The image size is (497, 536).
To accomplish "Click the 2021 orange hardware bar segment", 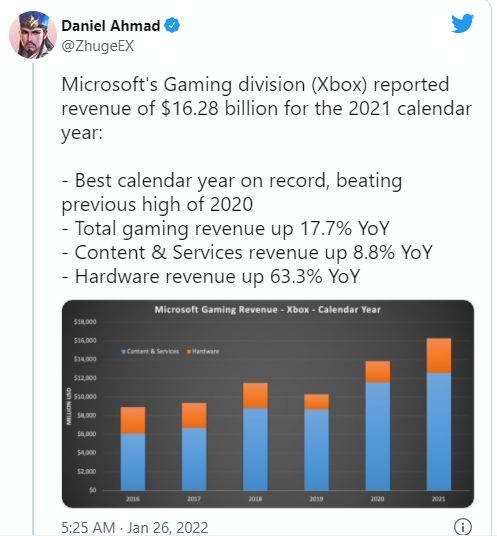I will [439, 356].
